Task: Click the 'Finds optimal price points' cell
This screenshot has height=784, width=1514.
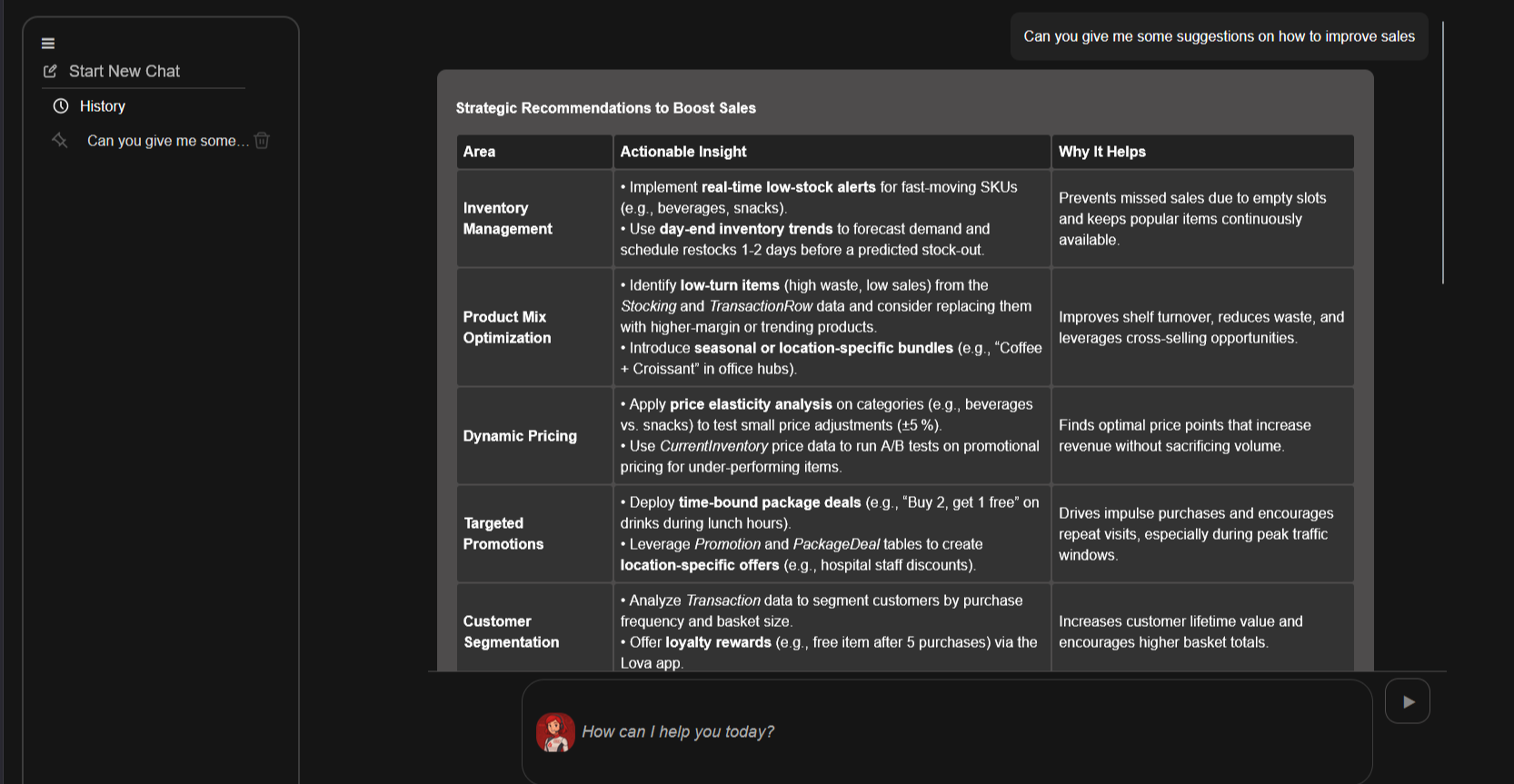Action: coord(1202,436)
